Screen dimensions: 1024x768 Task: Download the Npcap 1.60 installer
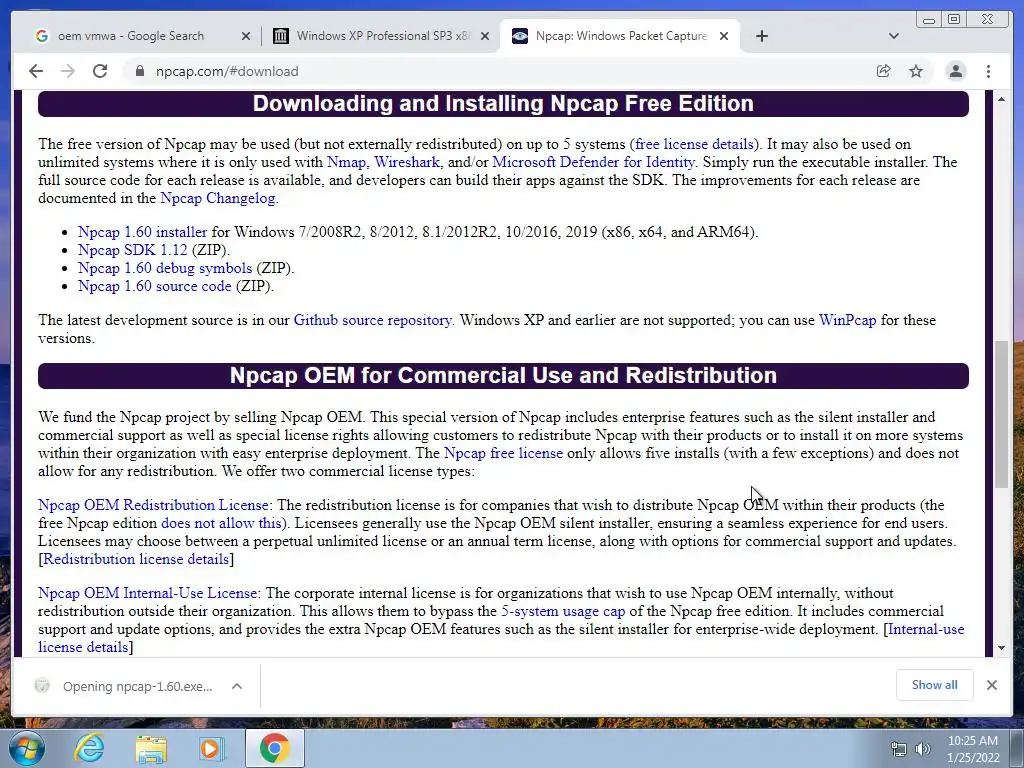click(x=142, y=232)
